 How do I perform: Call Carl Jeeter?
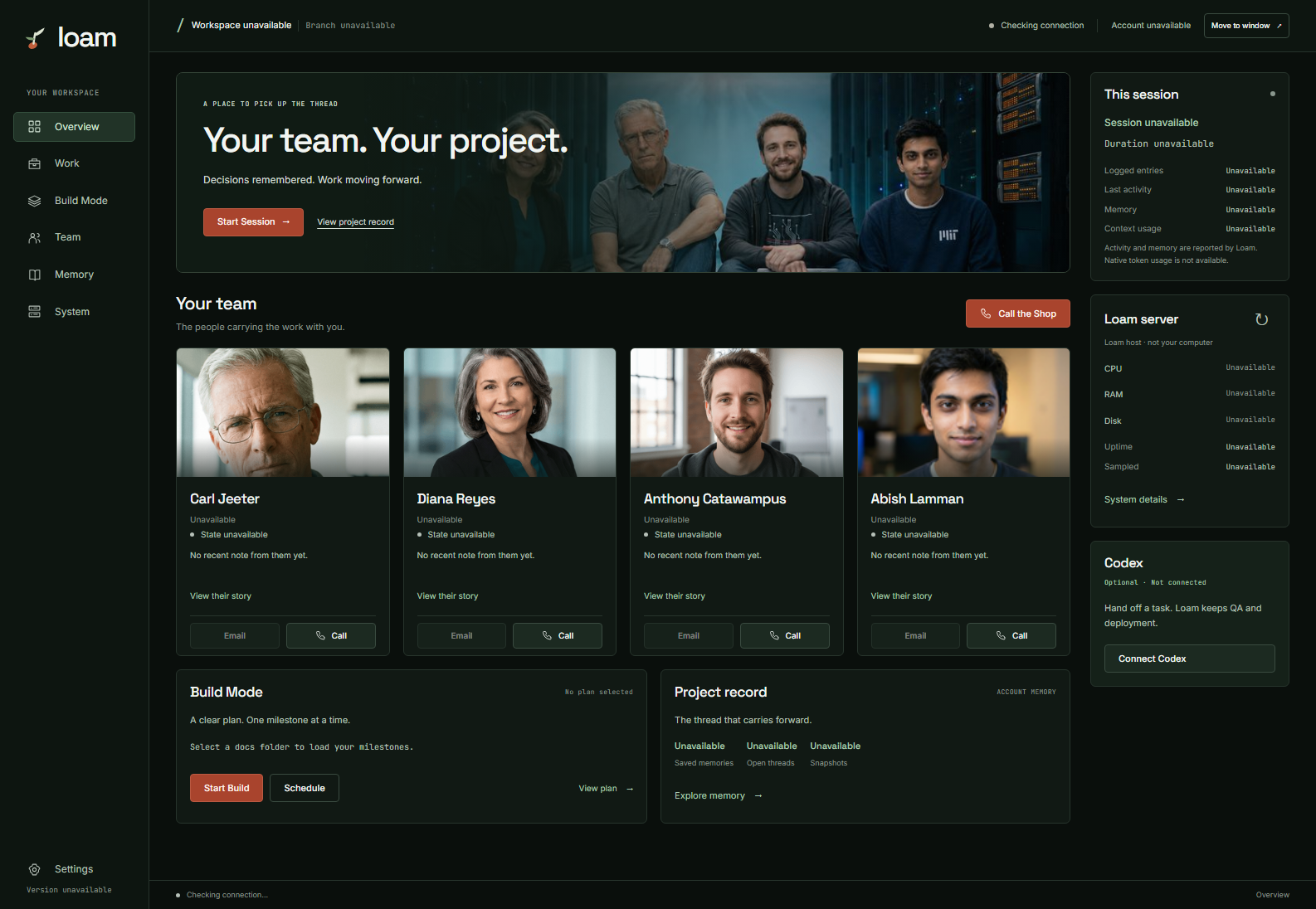pos(331,636)
